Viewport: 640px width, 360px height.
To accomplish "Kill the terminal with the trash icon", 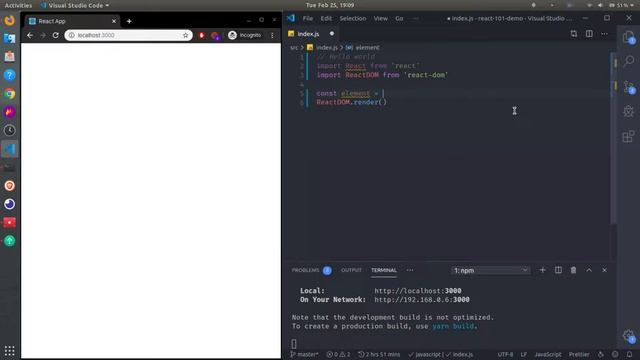I will [573, 270].
